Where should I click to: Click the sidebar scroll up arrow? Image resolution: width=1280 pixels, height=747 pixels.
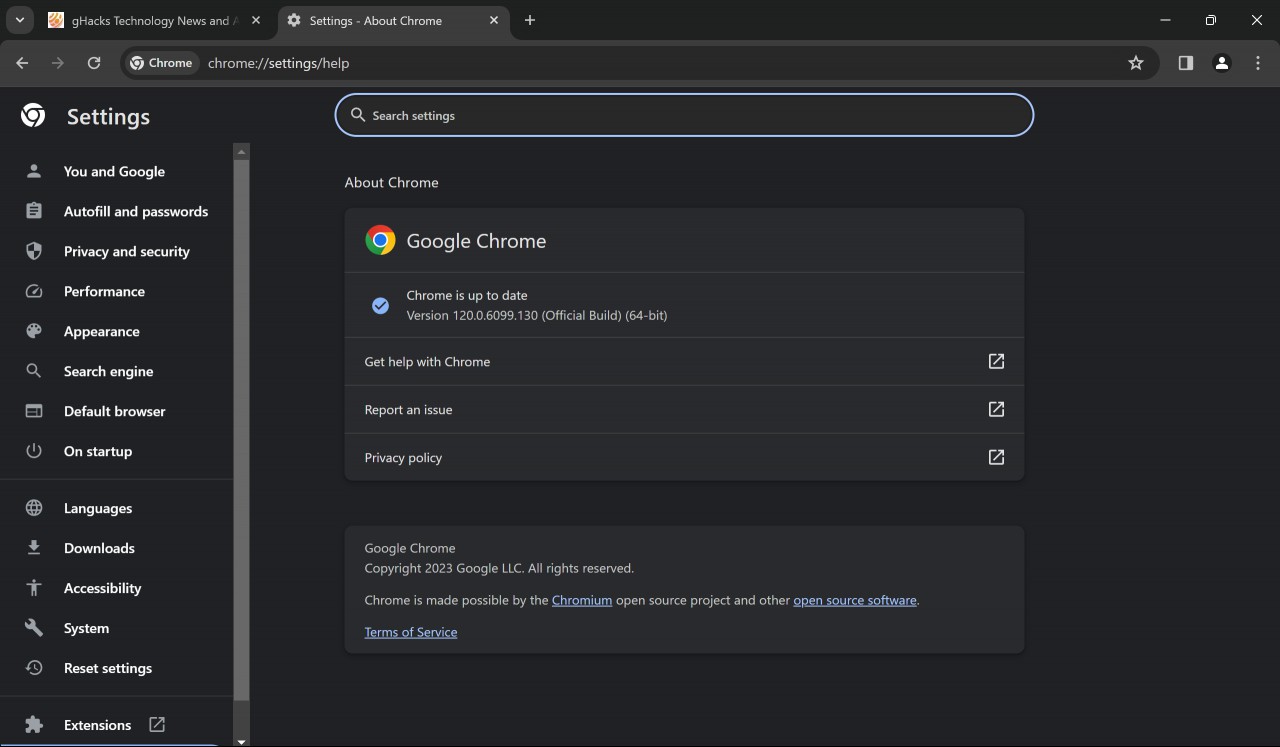241,151
